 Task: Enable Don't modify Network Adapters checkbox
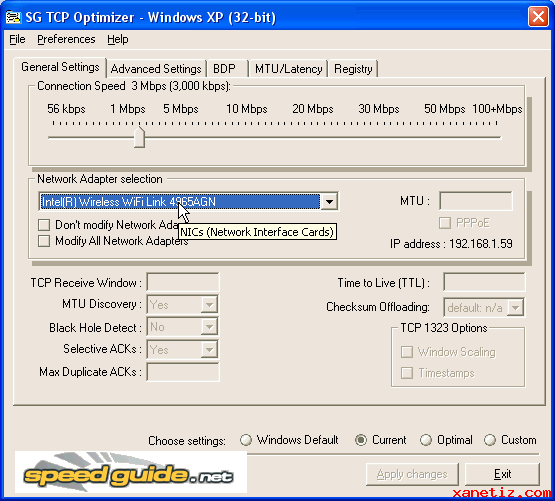[x=44, y=225]
